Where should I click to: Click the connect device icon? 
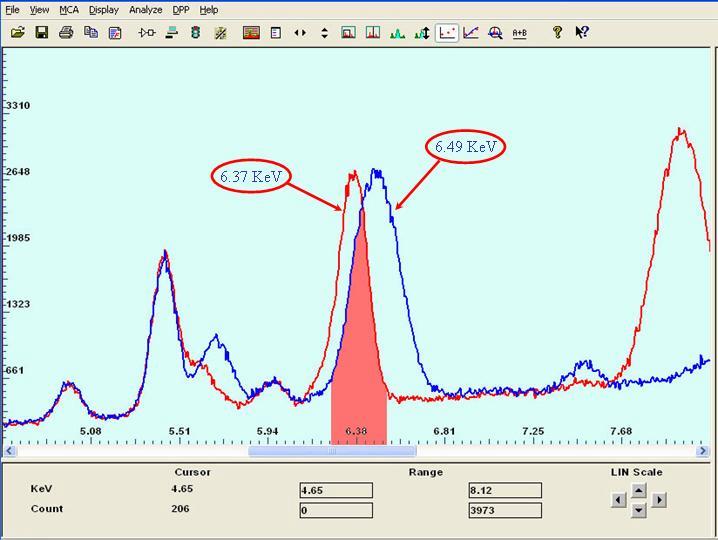click(147, 33)
